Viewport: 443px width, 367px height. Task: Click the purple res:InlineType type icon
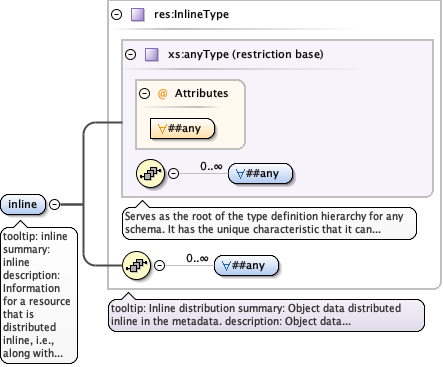(138, 15)
